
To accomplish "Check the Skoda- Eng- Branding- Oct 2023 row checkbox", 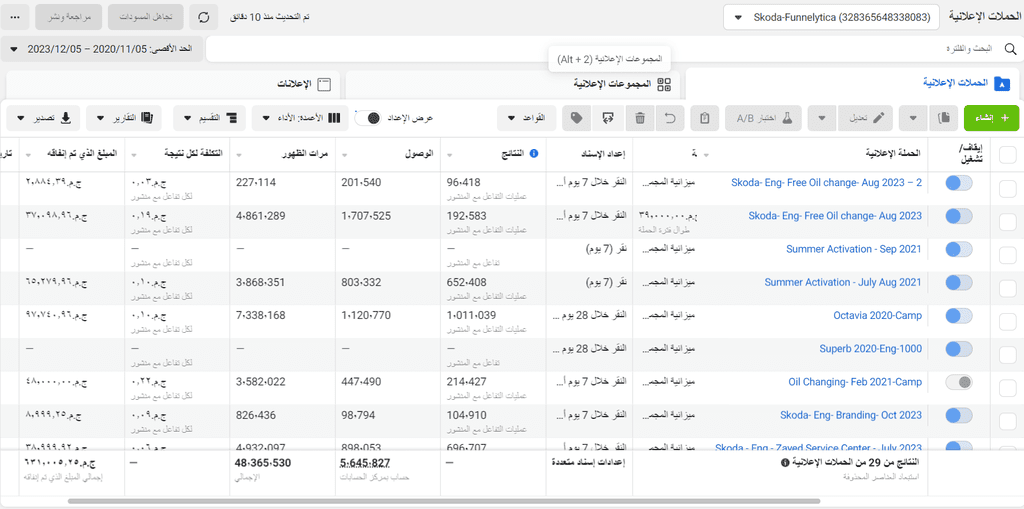I will [1008, 421].
